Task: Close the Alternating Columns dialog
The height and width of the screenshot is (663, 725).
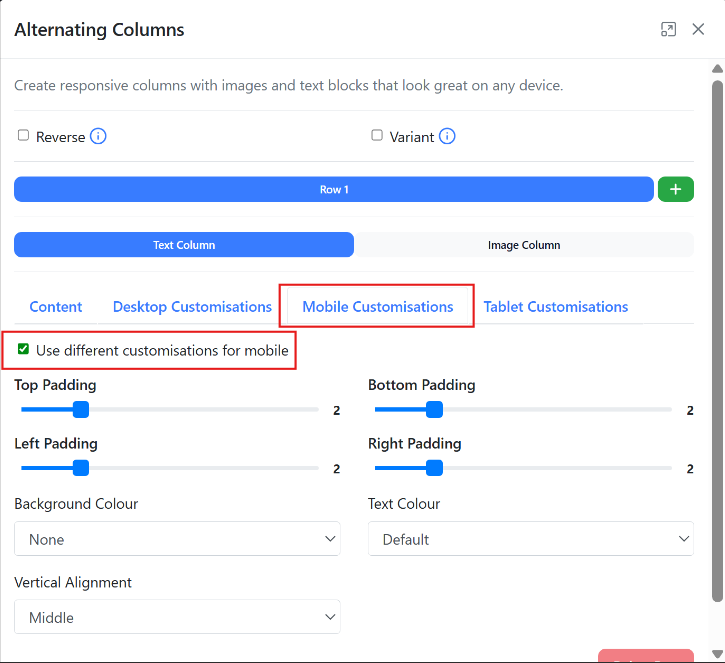Action: [x=699, y=30]
